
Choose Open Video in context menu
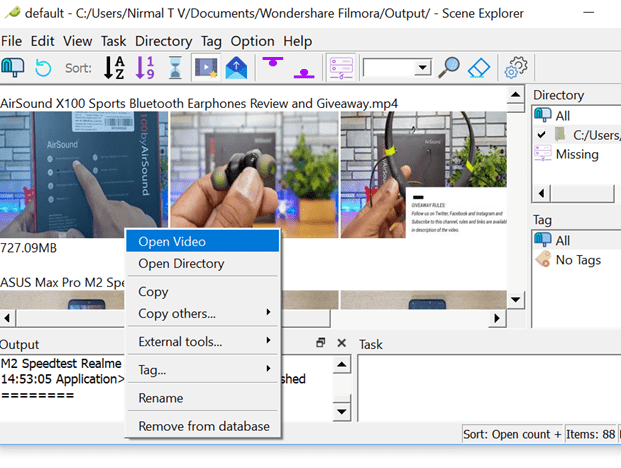[x=202, y=242]
